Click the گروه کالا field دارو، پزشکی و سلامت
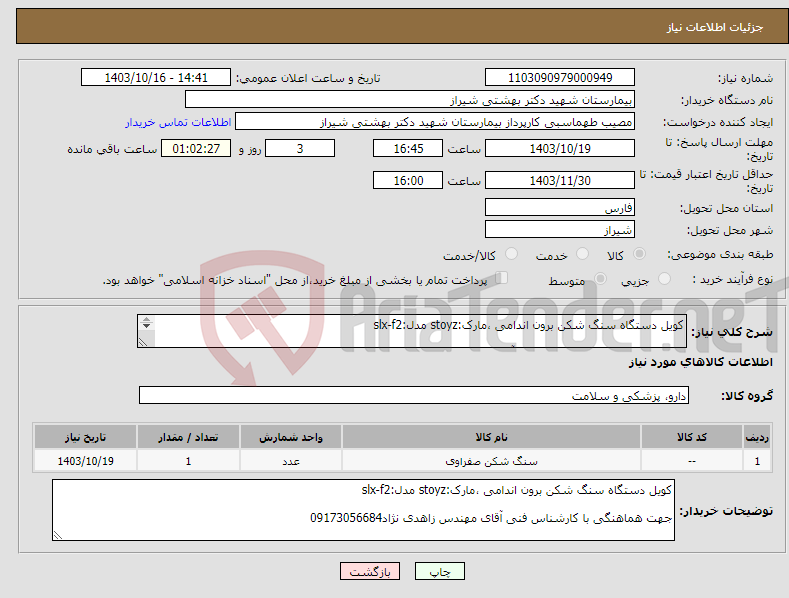This screenshot has height=598, width=789. click(x=414, y=396)
